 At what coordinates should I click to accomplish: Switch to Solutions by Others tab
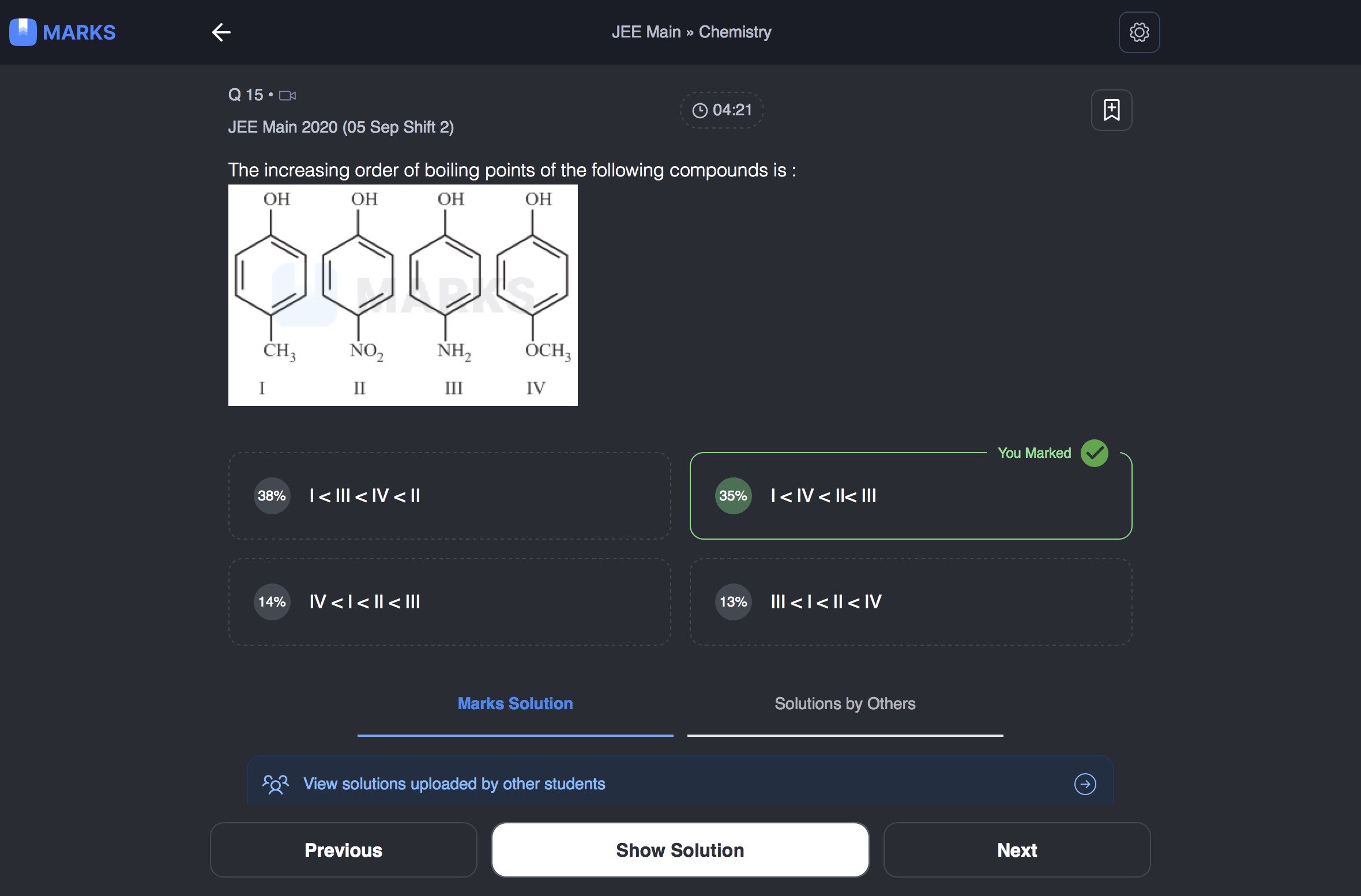click(x=845, y=704)
